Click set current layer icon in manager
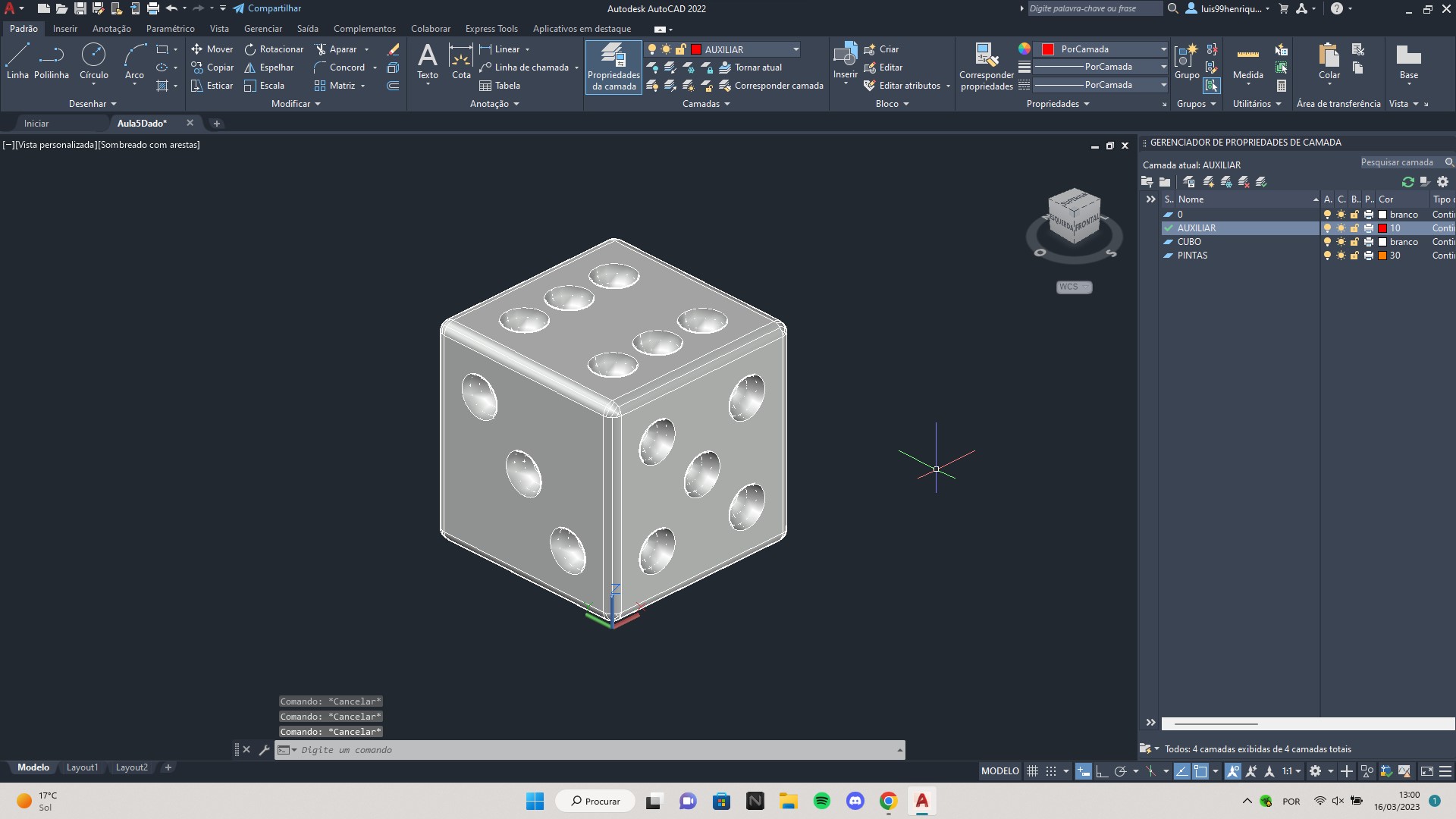The image size is (1456, 819). coord(1262,182)
